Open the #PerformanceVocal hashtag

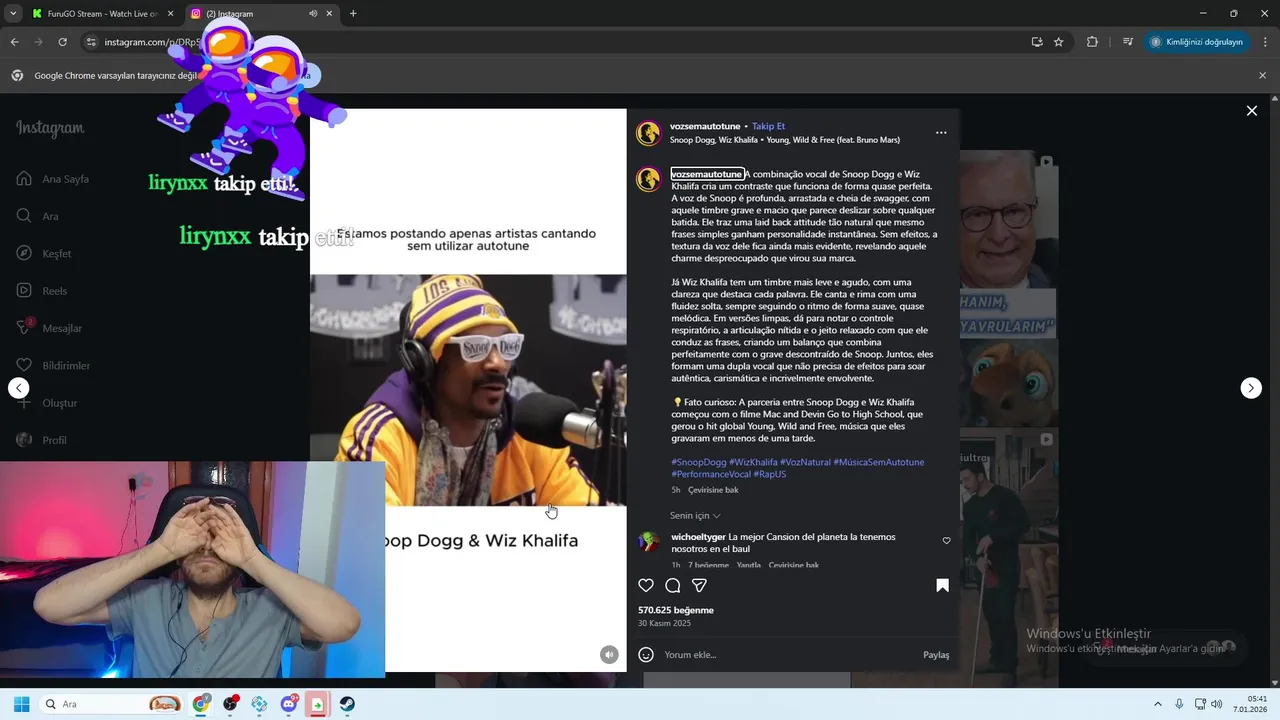pyautogui.click(x=711, y=474)
